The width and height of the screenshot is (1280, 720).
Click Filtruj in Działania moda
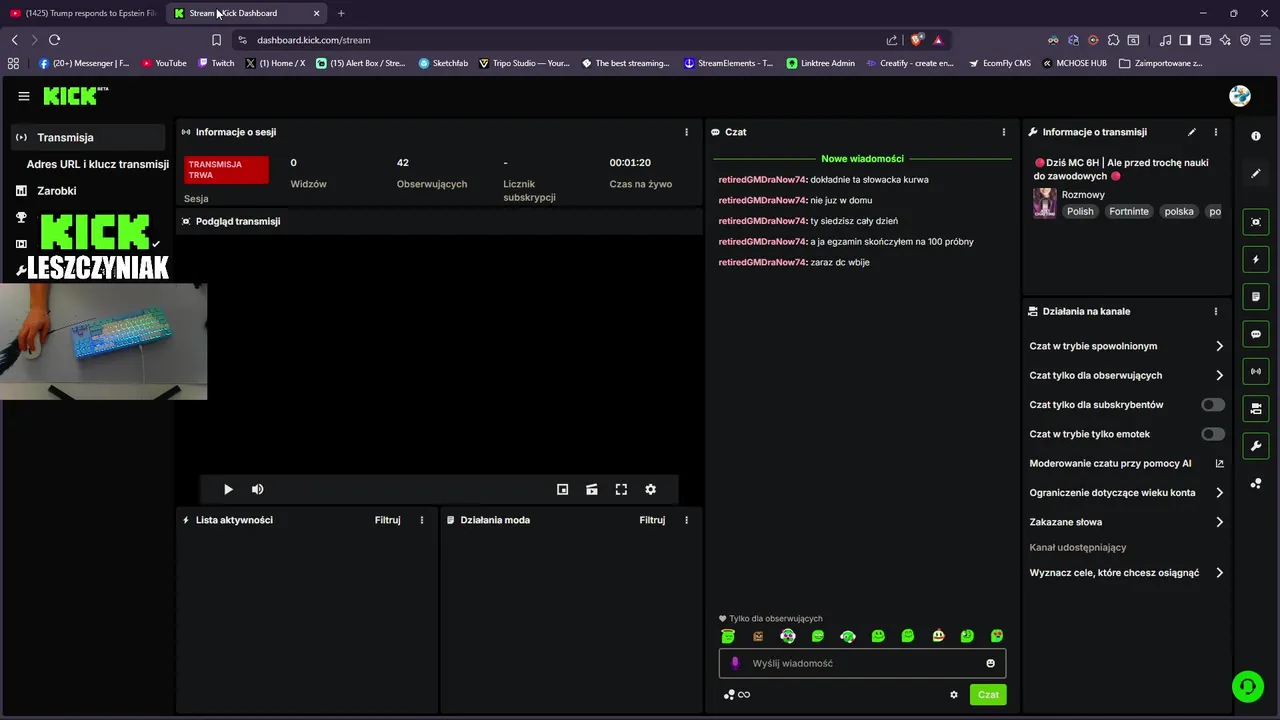(652, 520)
